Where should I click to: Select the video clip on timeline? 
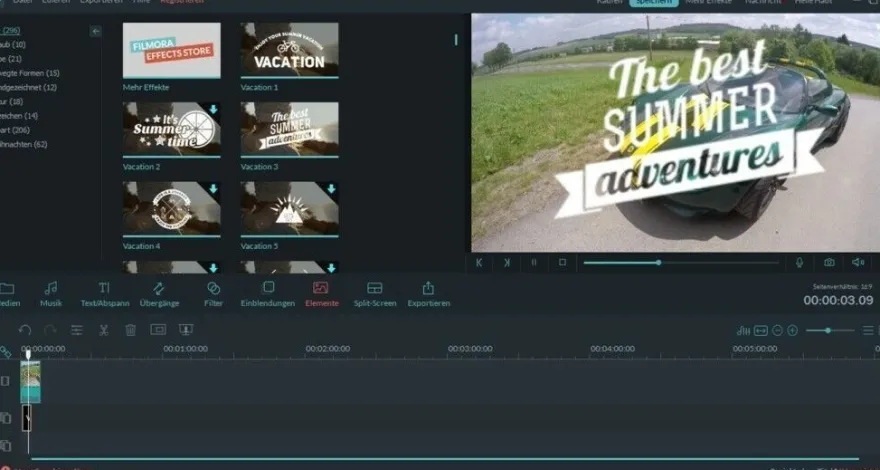click(30, 382)
